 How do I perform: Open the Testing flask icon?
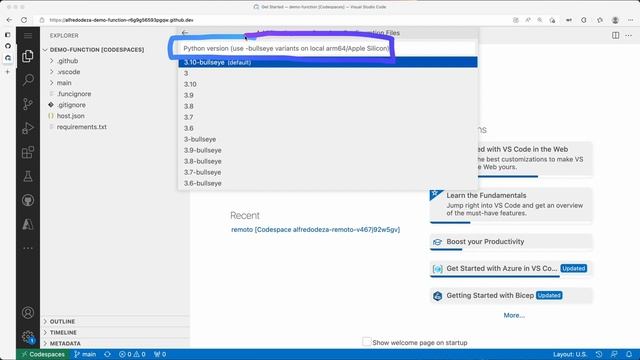[28, 176]
